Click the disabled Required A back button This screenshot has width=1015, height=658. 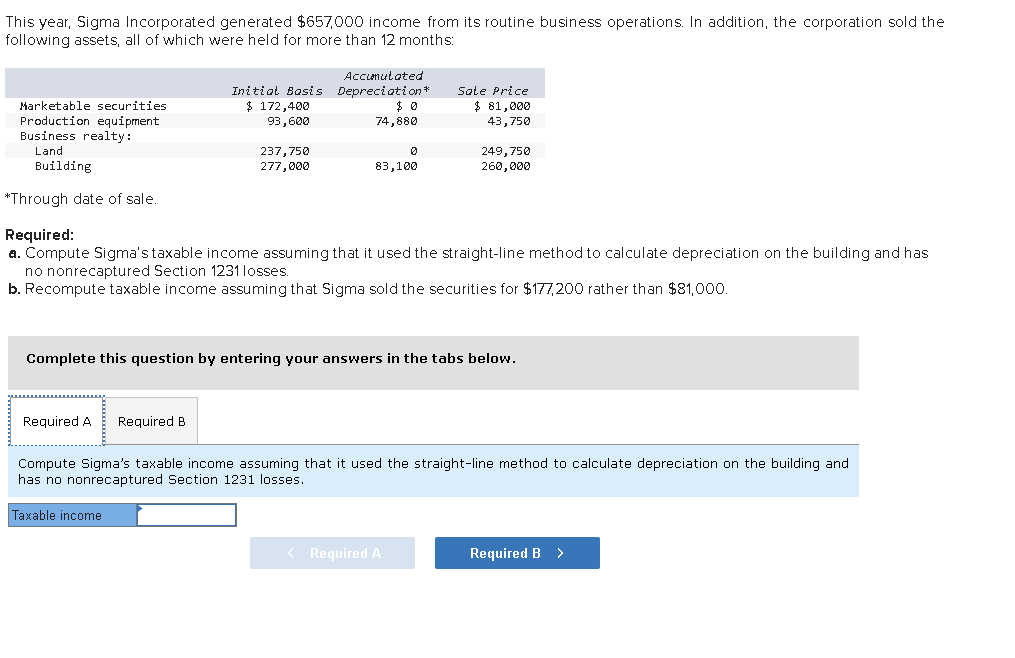(x=332, y=552)
